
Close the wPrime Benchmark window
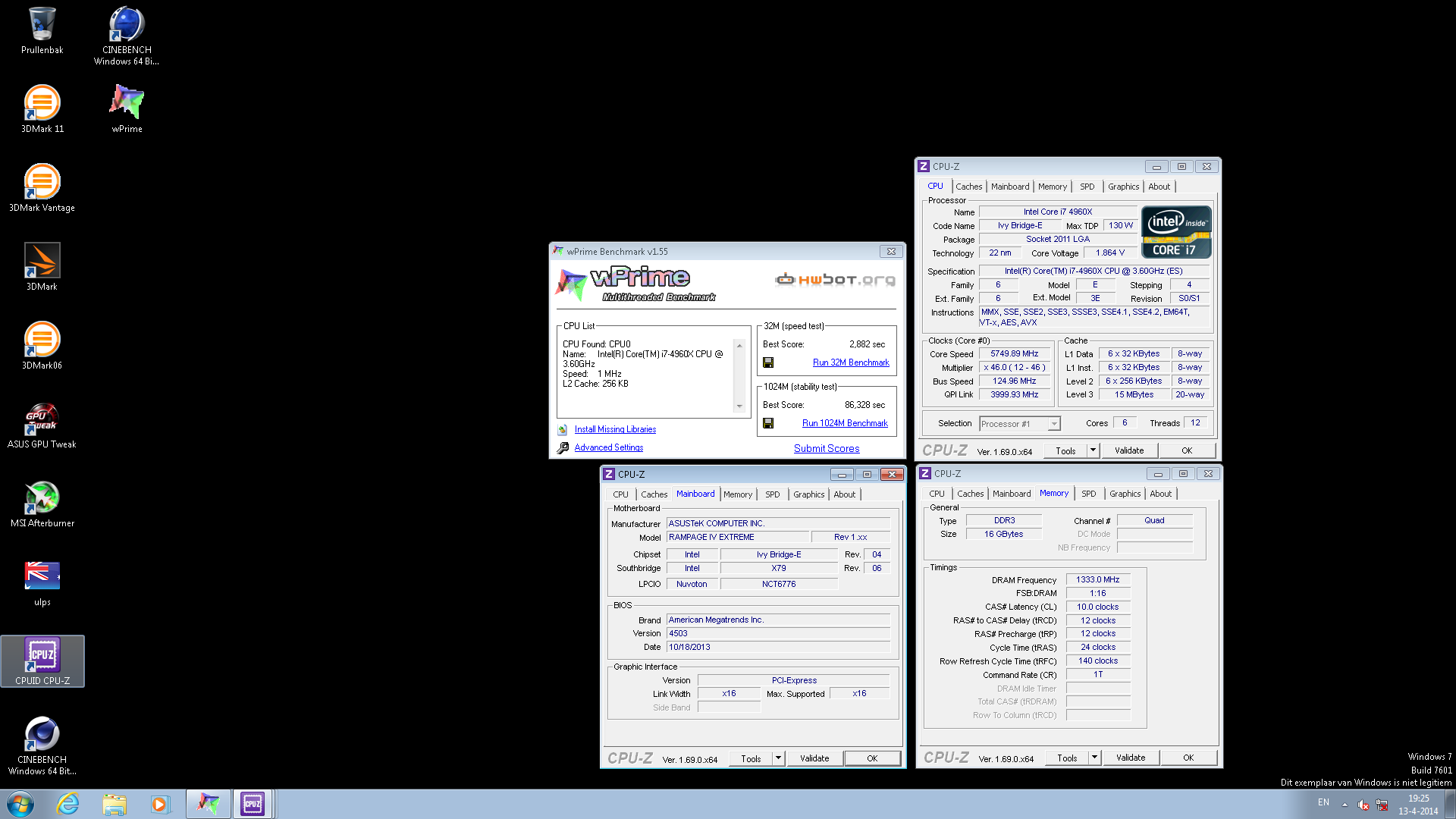(x=891, y=252)
